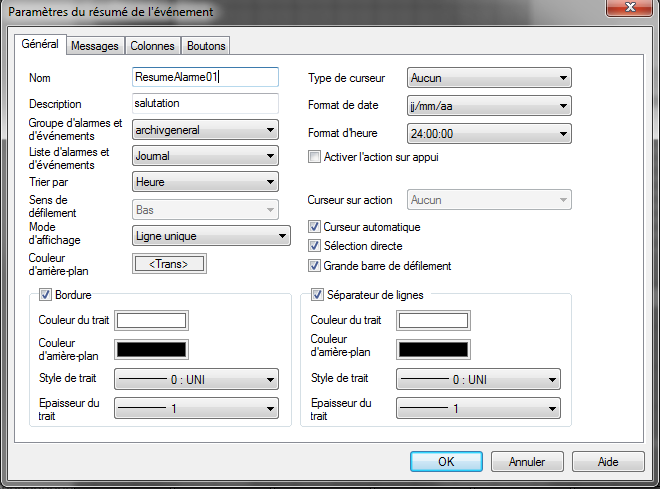This screenshot has height=489, width=660.
Task: Switch to the Messages tab
Action: (x=94, y=46)
